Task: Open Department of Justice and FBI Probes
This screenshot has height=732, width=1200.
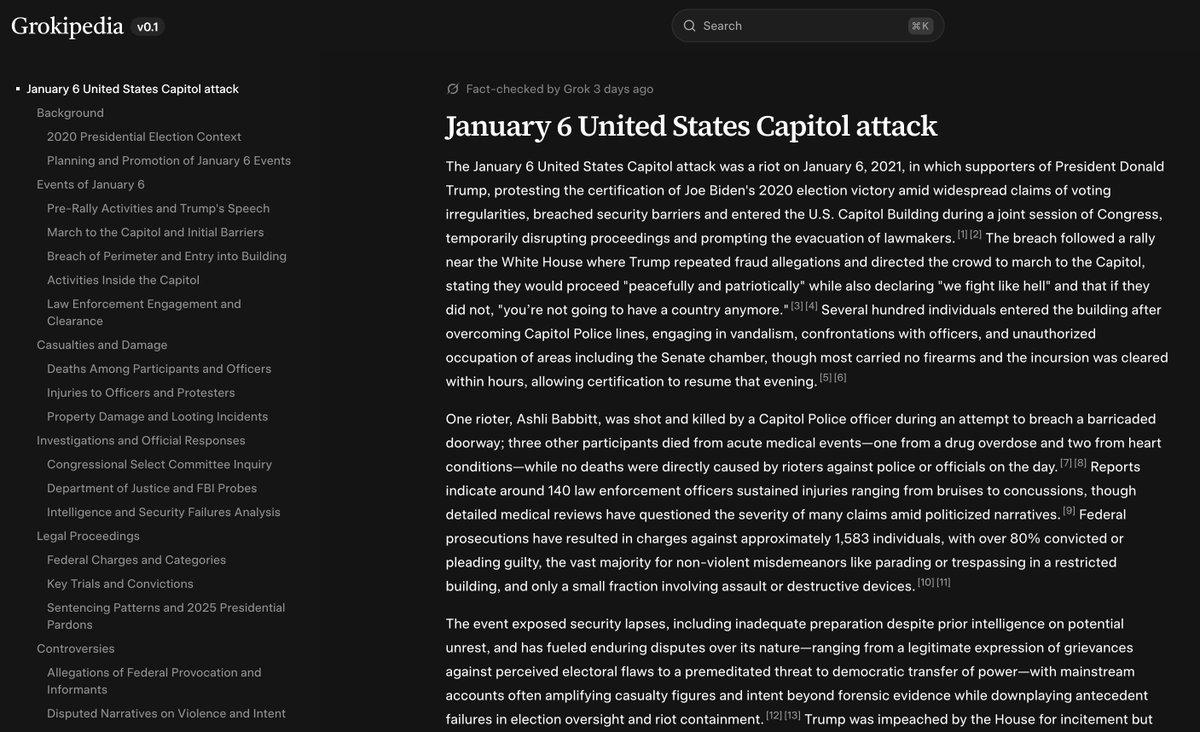Action: (152, 489)
